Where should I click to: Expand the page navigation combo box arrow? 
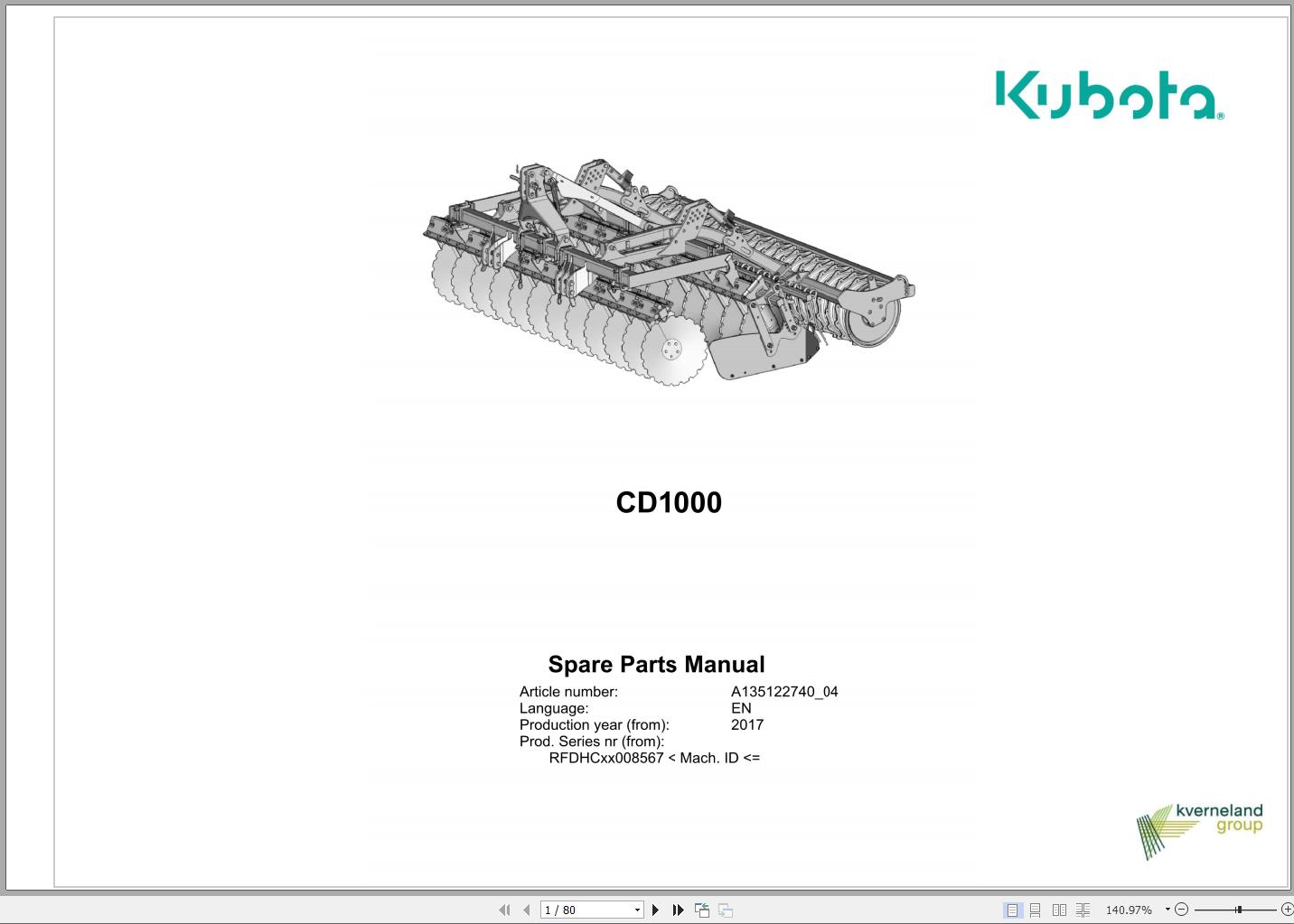635,910
